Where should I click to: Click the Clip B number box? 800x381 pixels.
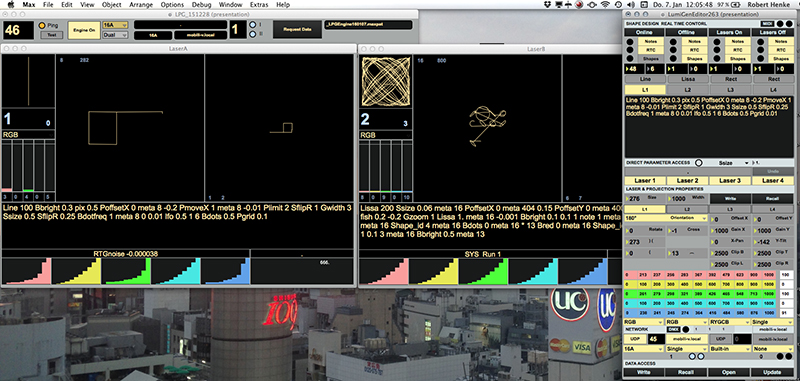click(731, 253)
